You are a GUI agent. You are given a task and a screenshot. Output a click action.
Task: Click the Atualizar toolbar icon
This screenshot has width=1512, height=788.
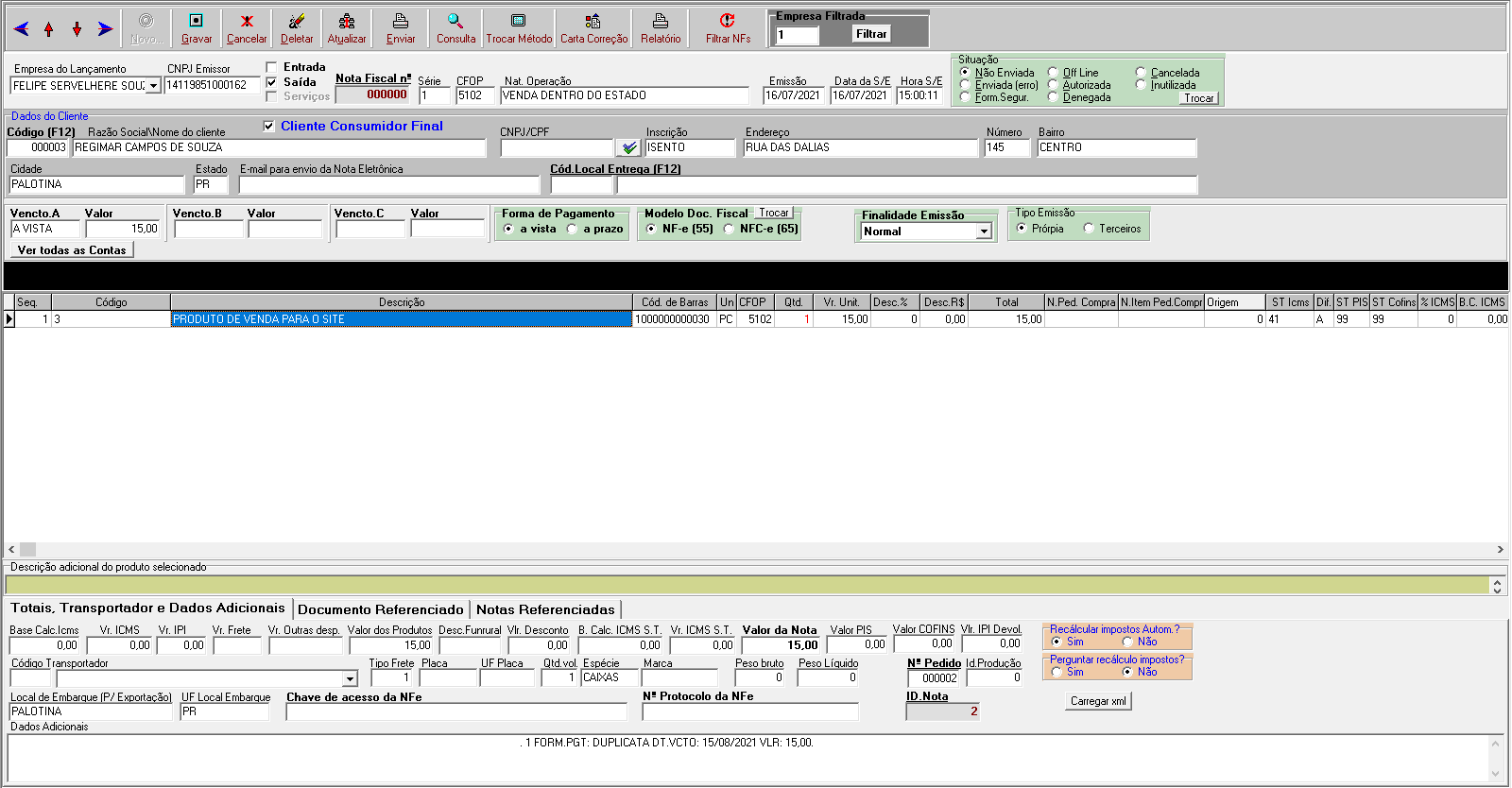click(x=347, y=21)
